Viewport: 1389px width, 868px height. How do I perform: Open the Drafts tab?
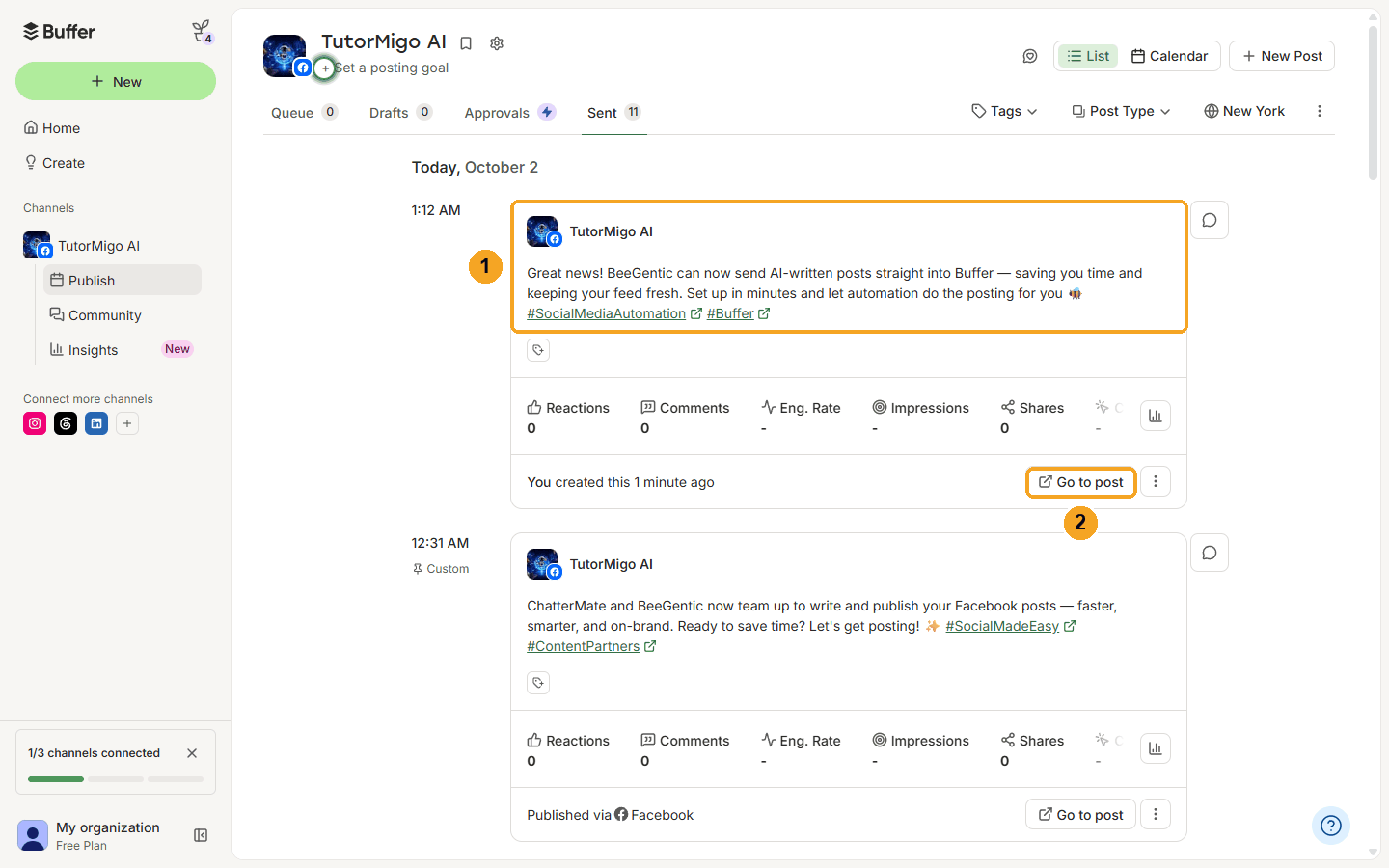pos(400,113)
